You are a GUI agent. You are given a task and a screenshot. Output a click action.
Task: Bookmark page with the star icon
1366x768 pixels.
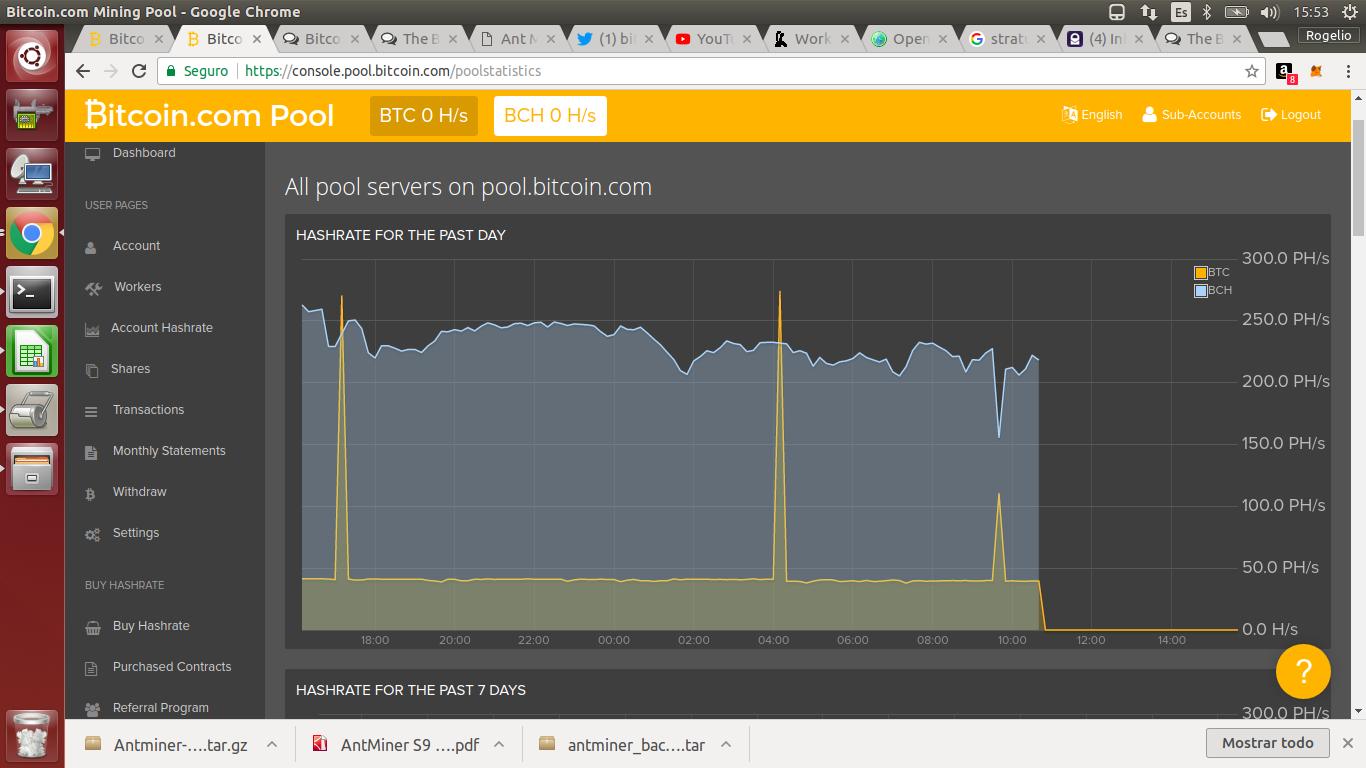(1251, 71)
